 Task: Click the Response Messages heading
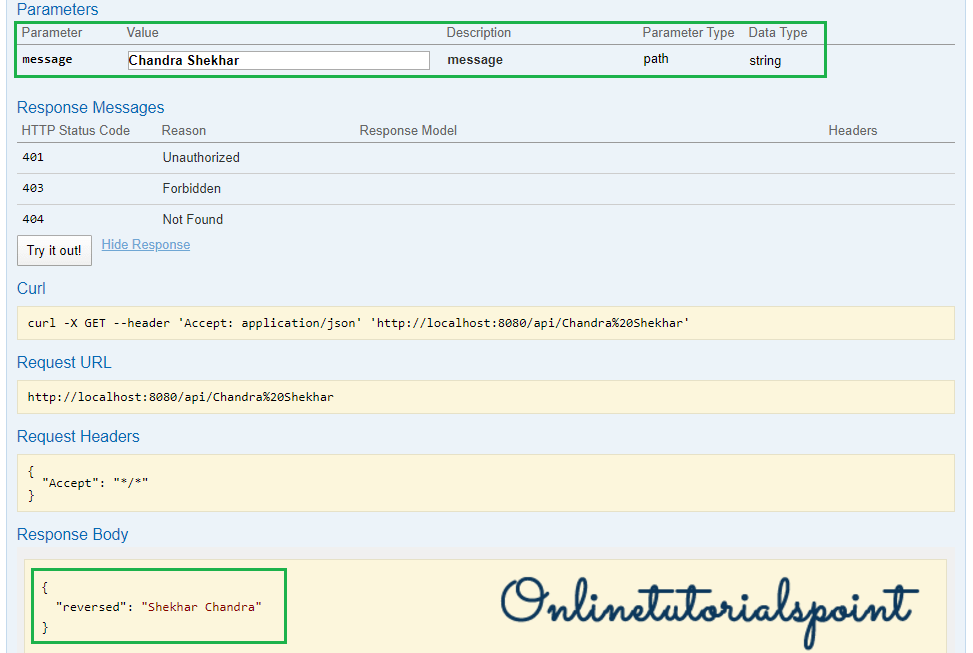point(90,108)
